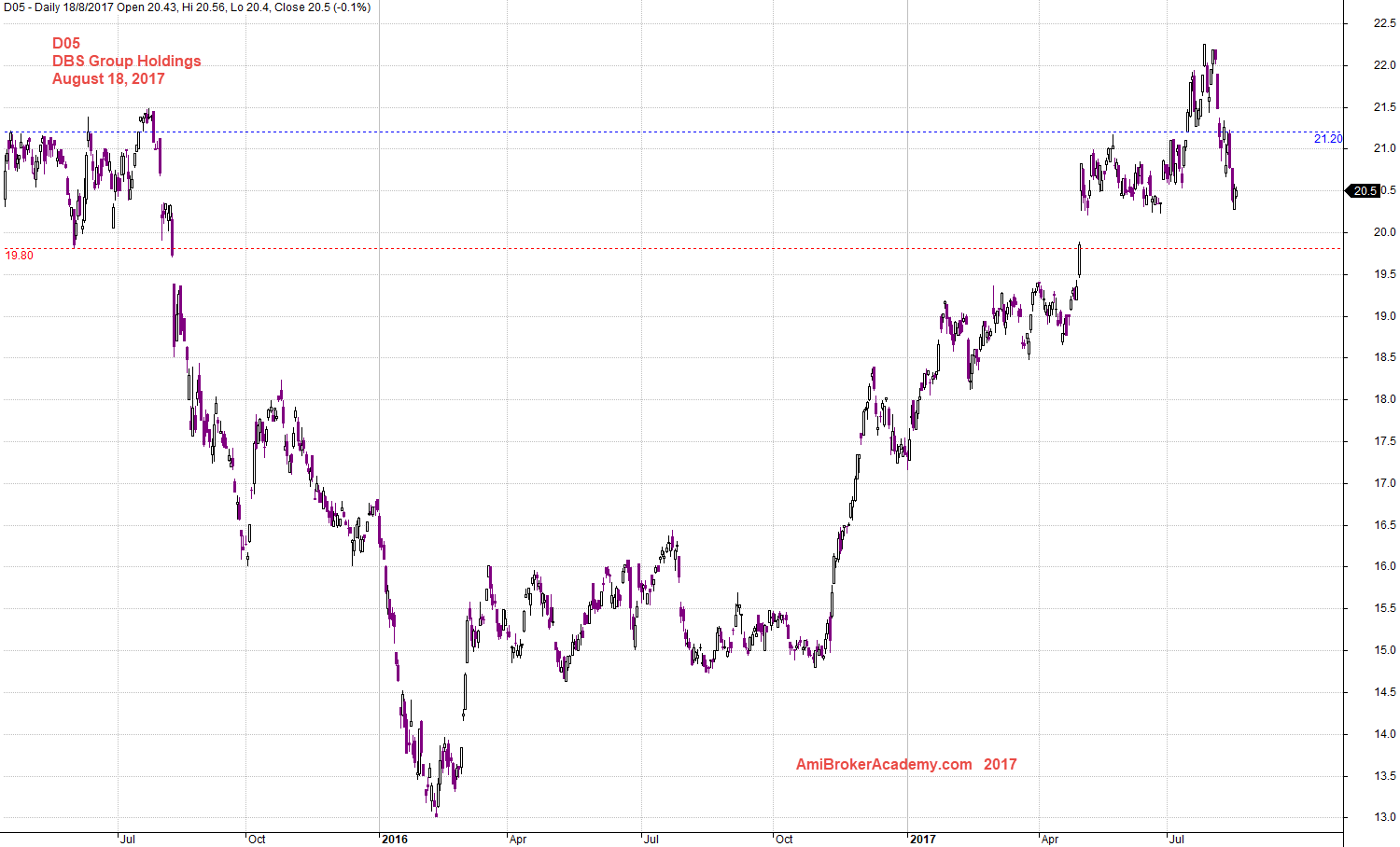Select the D05 ticker label
The height and width of the screenshot is (847, 1400).
click(66, 43)
